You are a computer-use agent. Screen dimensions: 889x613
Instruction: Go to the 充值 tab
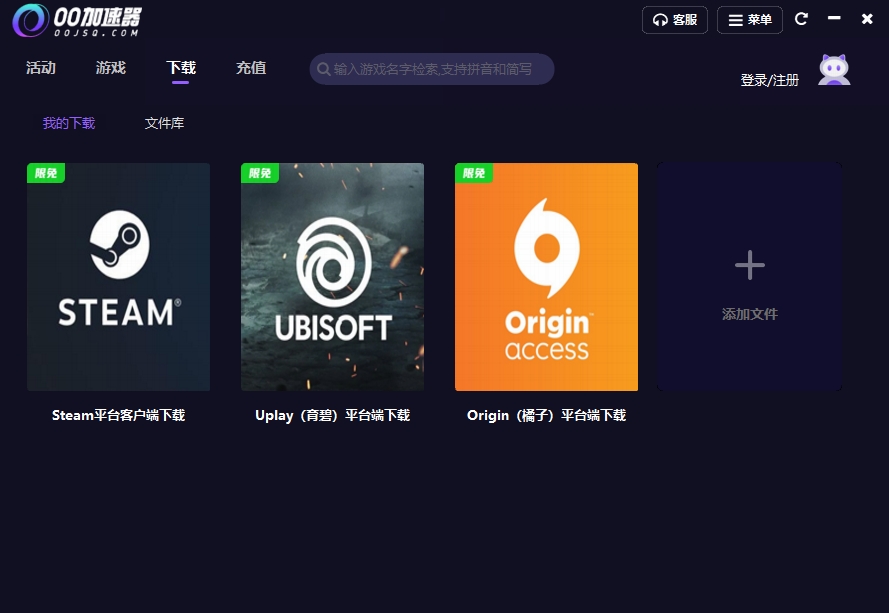pyautogui.click(x=251, y=68)
